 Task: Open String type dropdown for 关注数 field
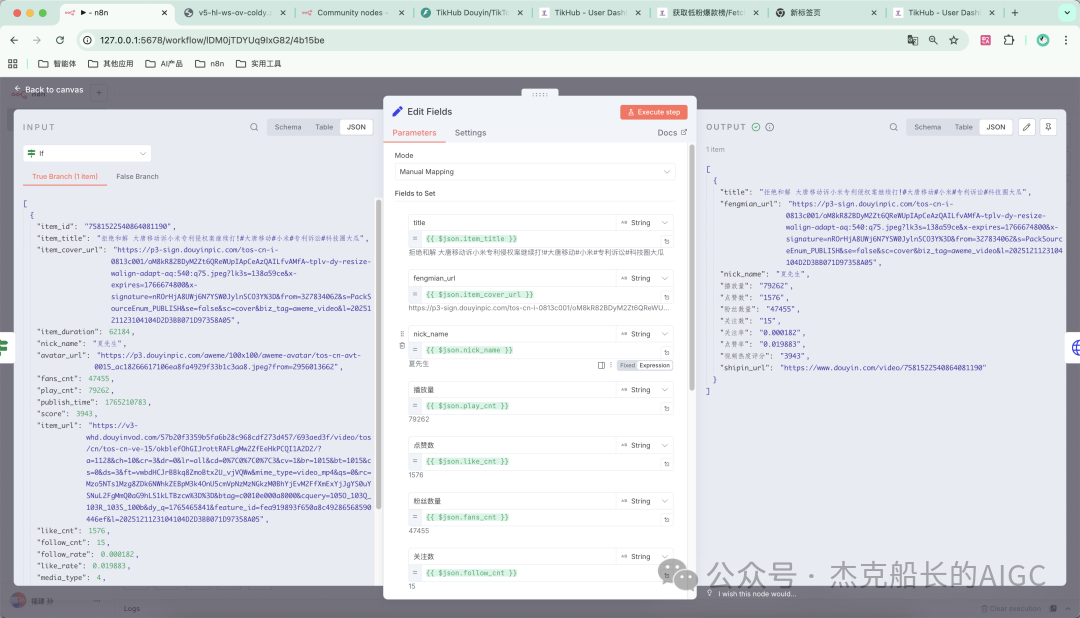[x=644, y=557]
